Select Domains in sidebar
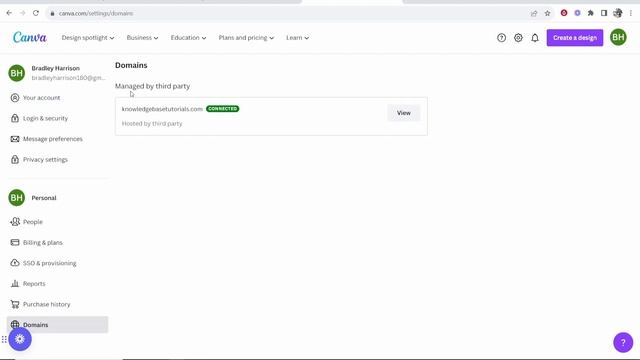This screenshot has width=640, height=360. [x=58, y=325]
